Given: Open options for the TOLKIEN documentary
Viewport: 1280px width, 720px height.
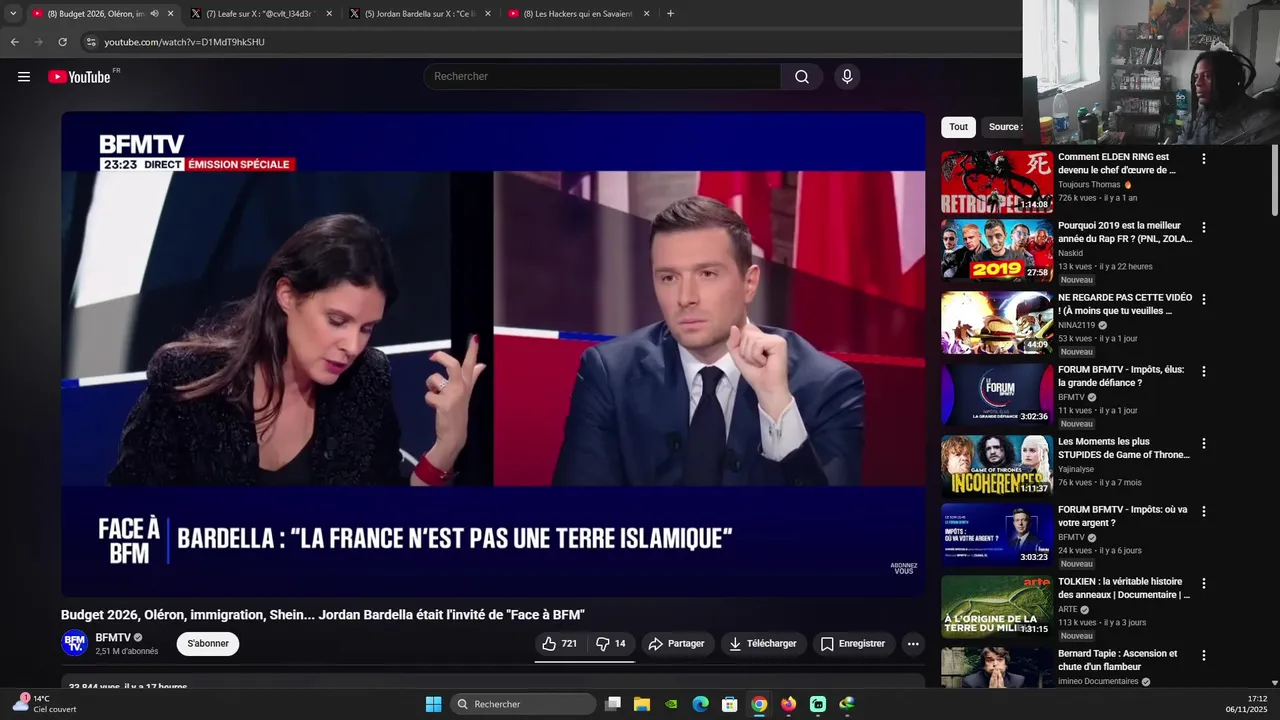Looking at the screenshot, I should (x=1203, y=583).
